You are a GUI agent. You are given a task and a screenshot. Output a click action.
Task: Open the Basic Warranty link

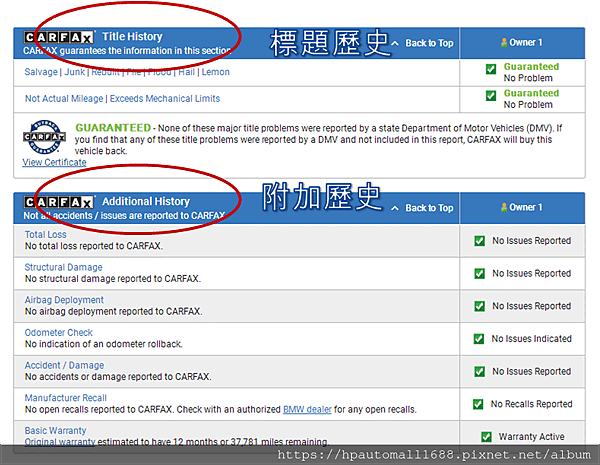pos(55,431)
